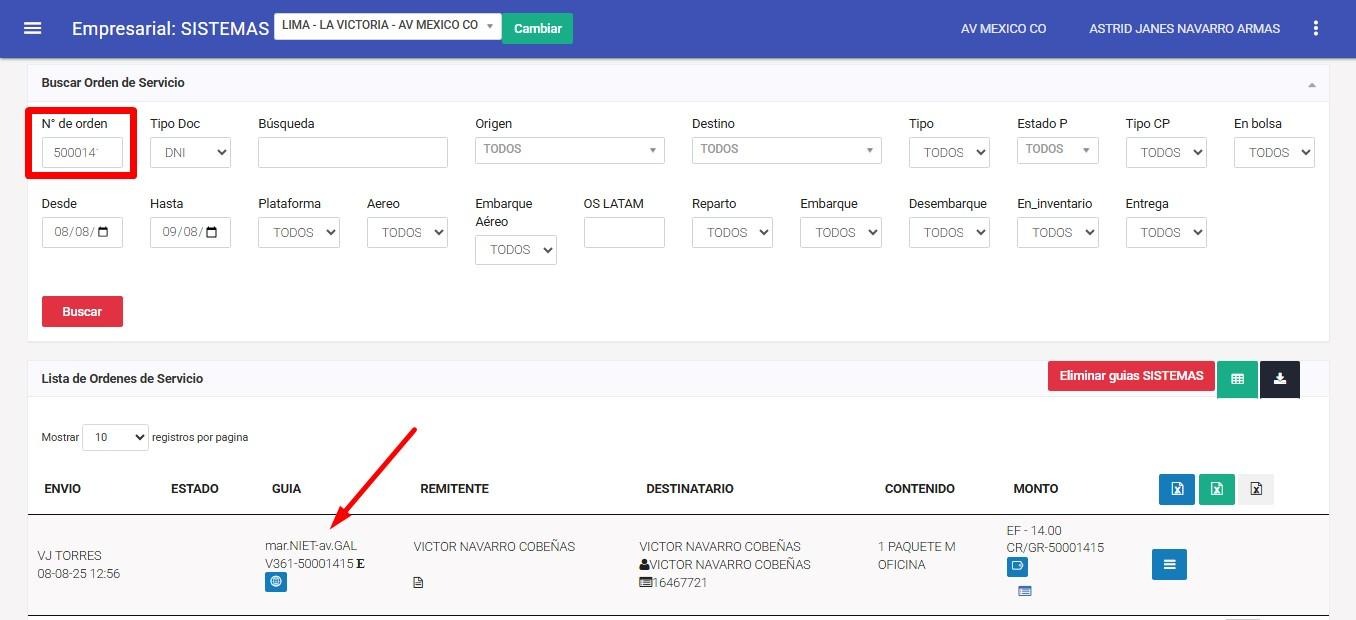
Task: Sort by the DESTINATARIO column header
Action: tap(690, 489)
